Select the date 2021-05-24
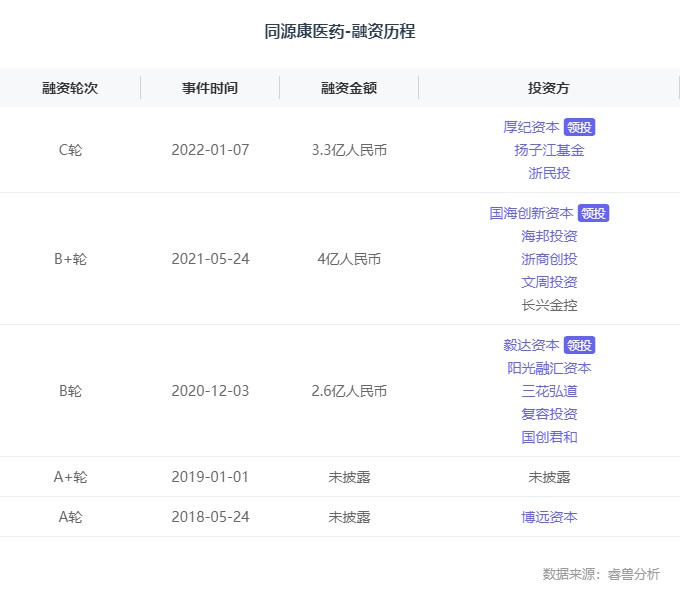 [210, 259]
